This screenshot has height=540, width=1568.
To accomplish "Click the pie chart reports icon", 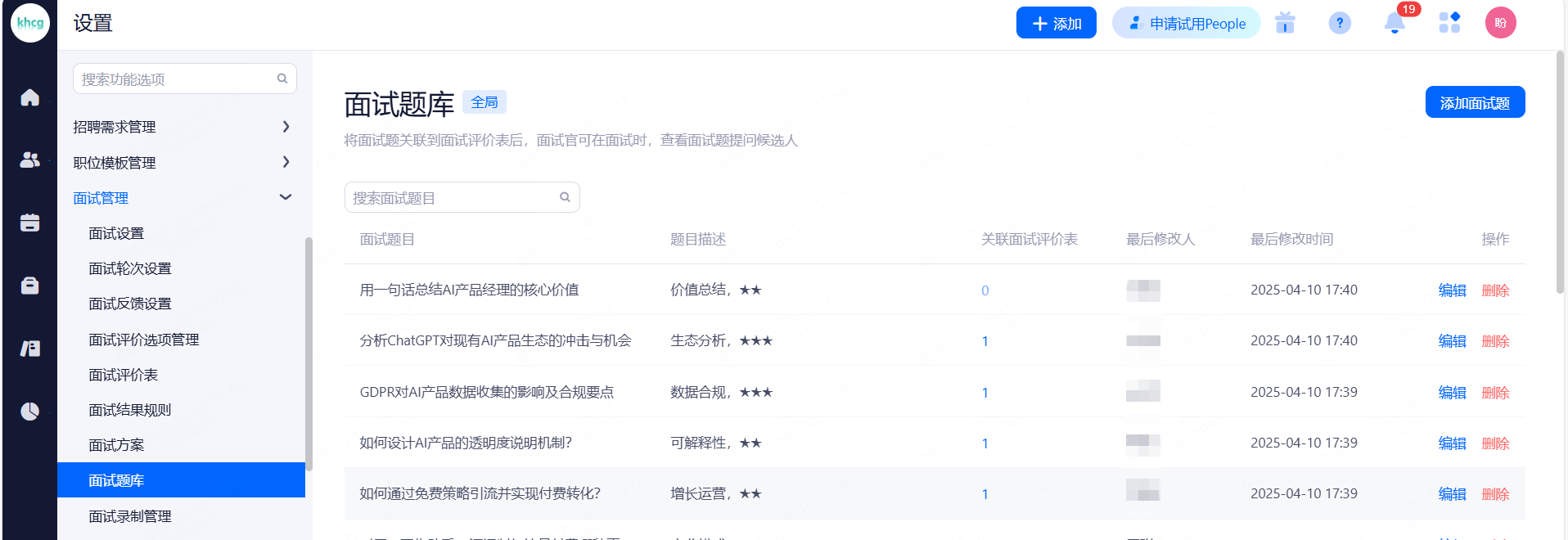I will 29,411.
